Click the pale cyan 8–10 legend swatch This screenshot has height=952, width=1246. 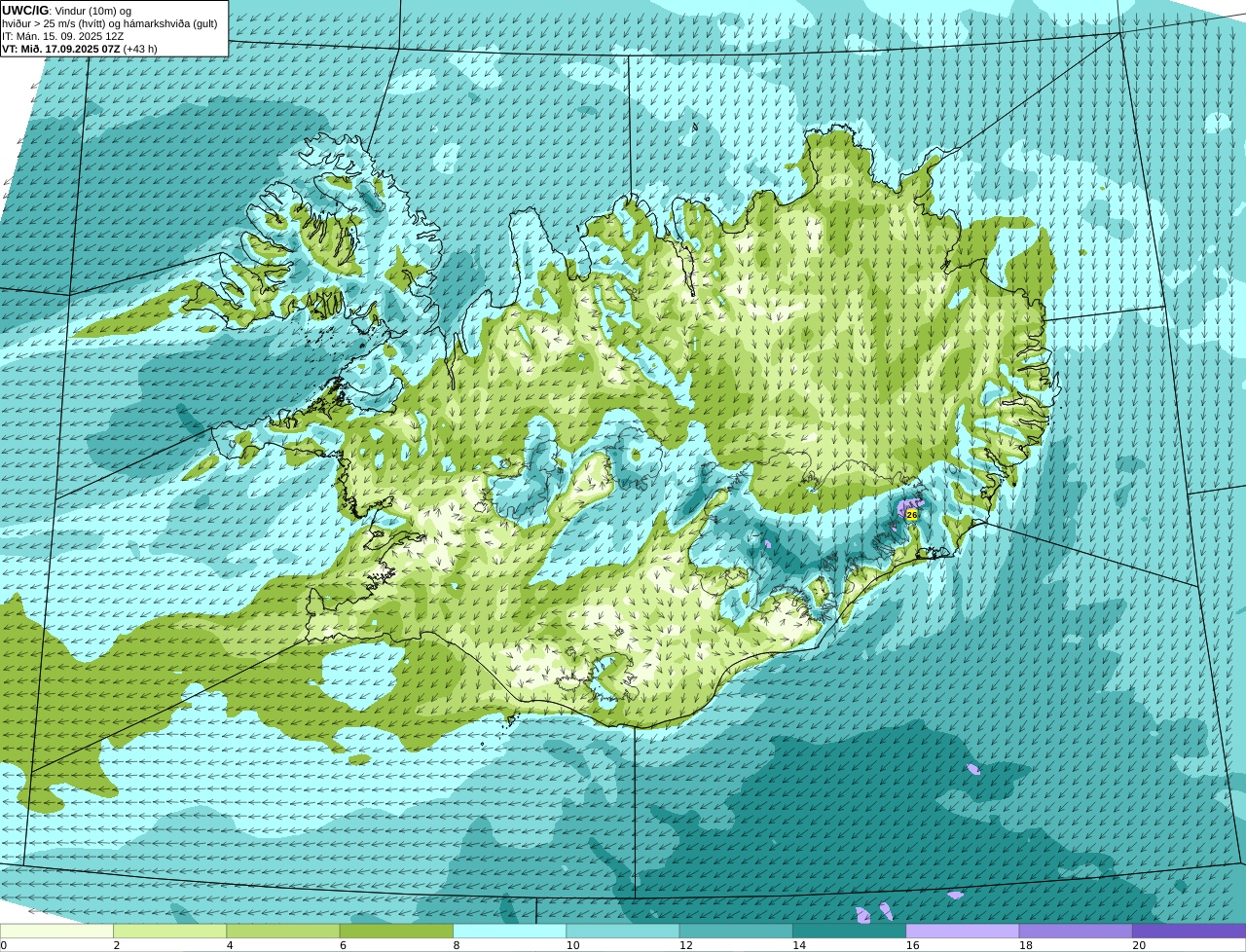click(510, 931)
